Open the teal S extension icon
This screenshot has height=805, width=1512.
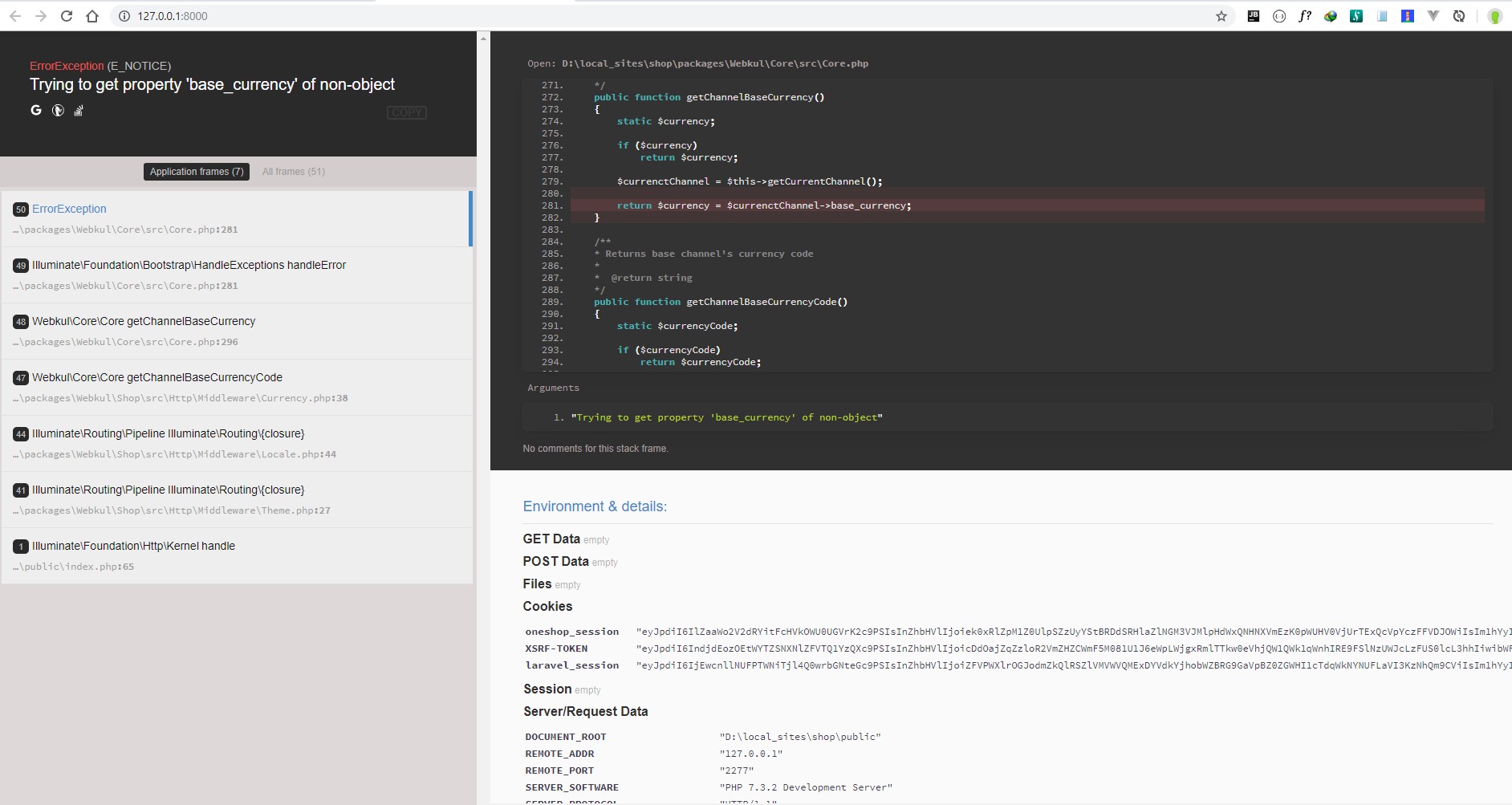(x=1356, y=15)
